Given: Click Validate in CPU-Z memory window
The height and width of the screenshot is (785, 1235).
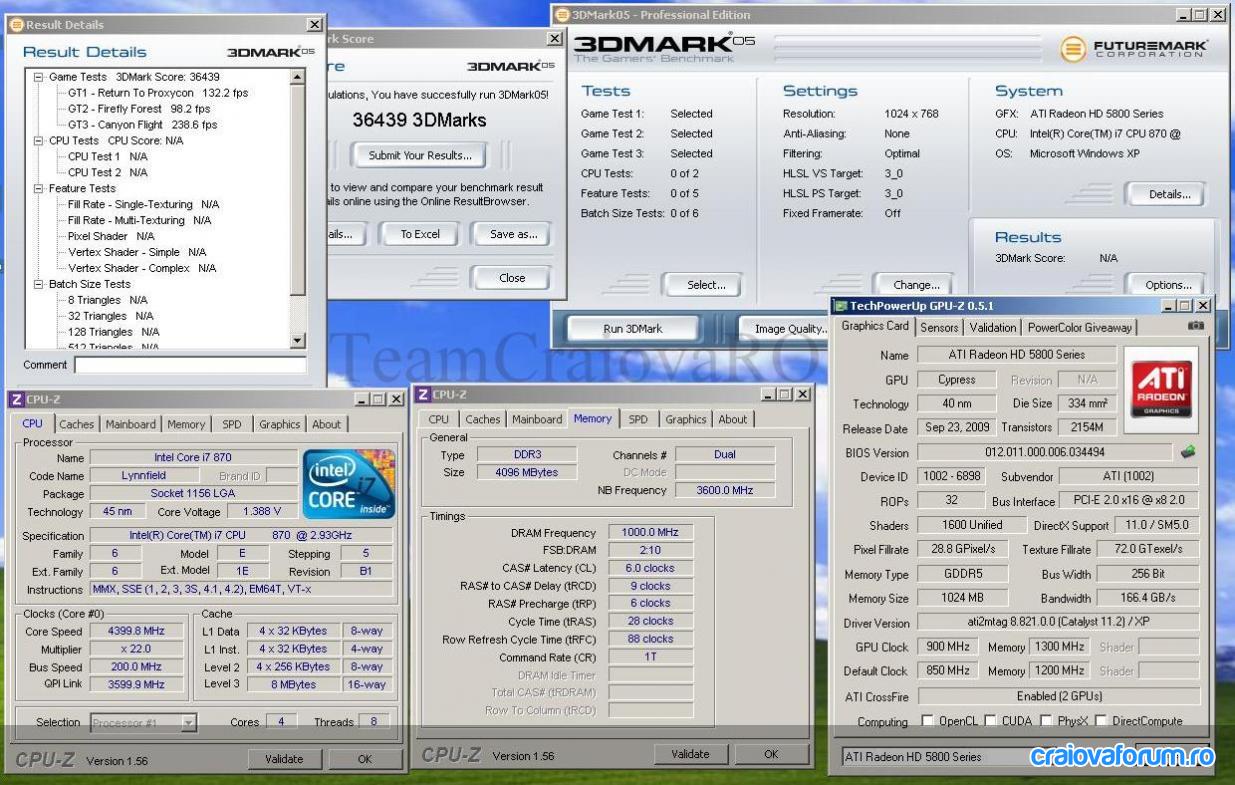Looking at the screenshot, I should tap(691, 754).
